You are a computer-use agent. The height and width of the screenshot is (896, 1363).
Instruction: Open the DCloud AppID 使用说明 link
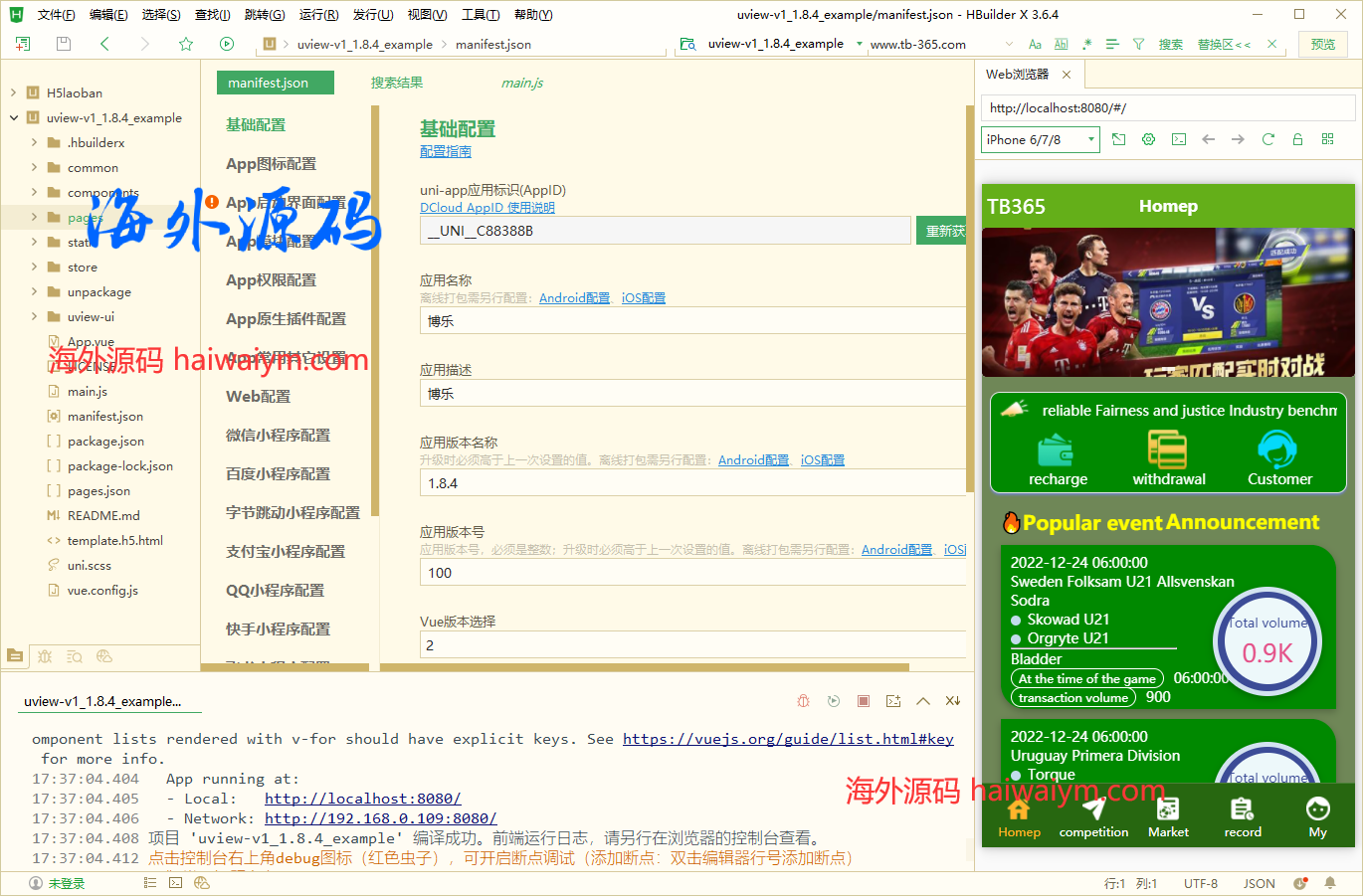(x=487, y=207)
